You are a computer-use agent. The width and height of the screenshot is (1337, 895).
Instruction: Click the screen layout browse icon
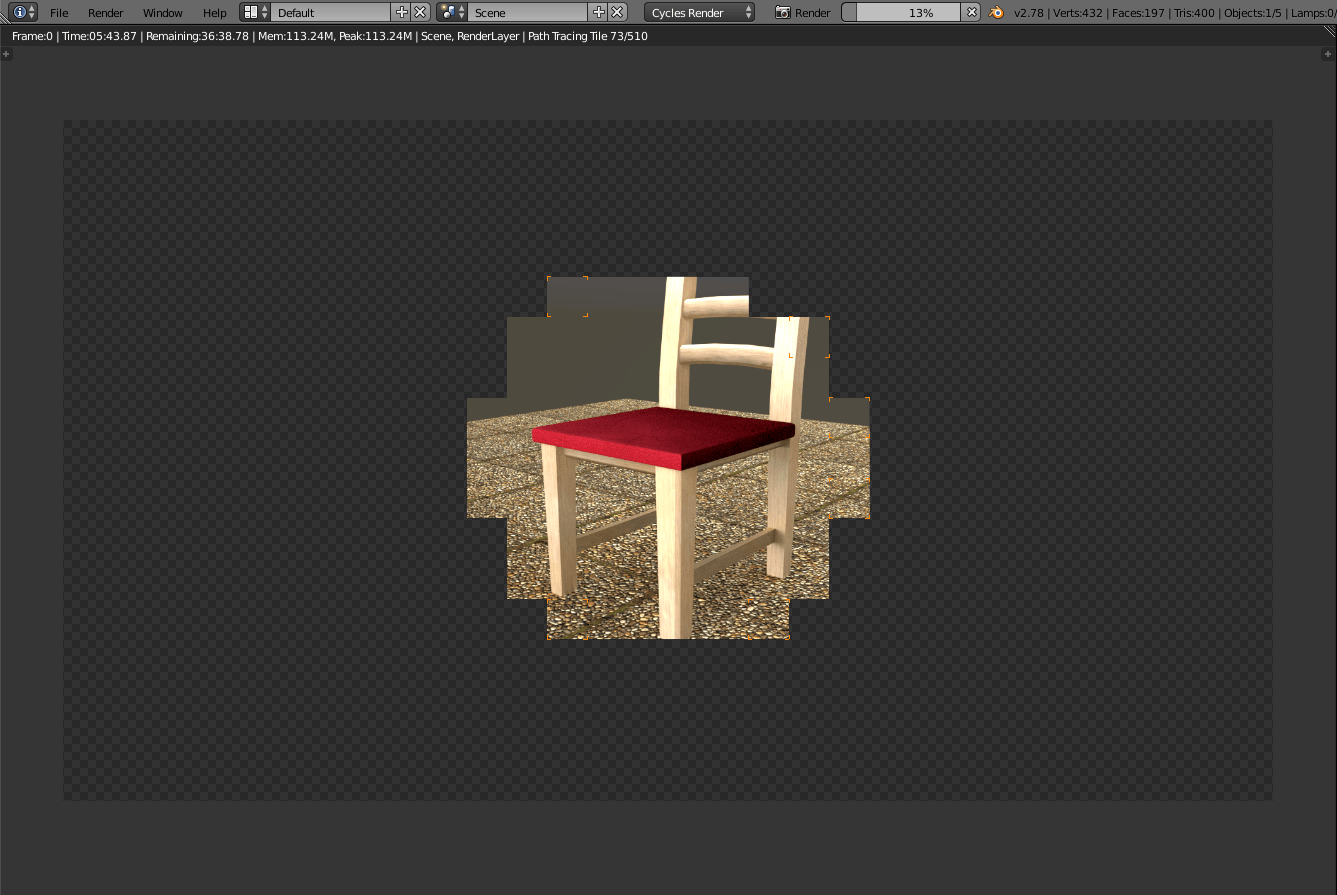point(256,13)
